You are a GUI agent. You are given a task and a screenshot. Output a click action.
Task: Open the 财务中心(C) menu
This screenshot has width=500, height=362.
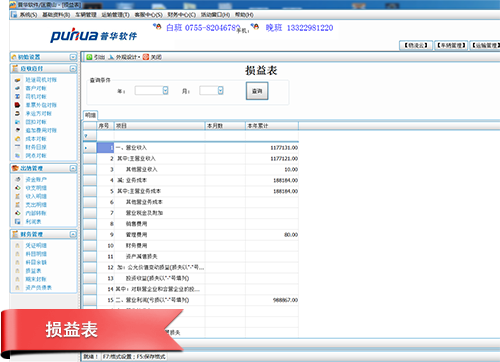(x=181, y=15)
